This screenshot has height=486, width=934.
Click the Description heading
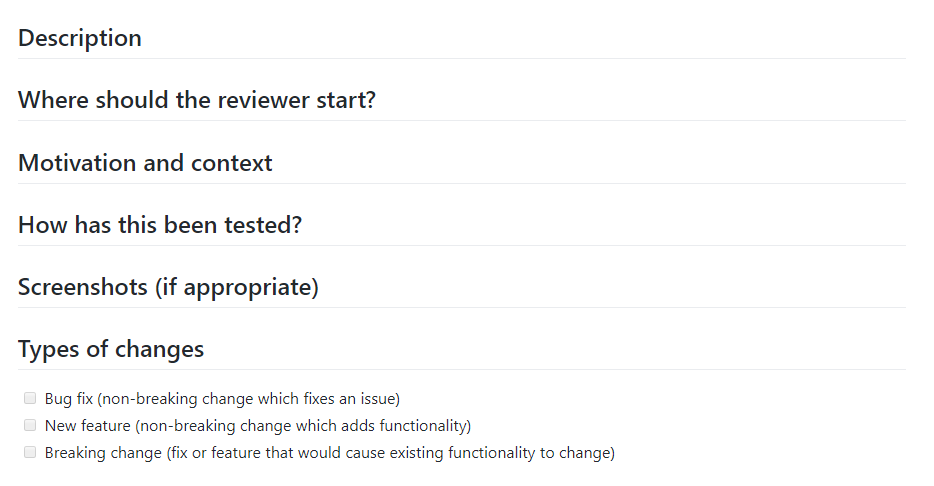coord(80,38)
